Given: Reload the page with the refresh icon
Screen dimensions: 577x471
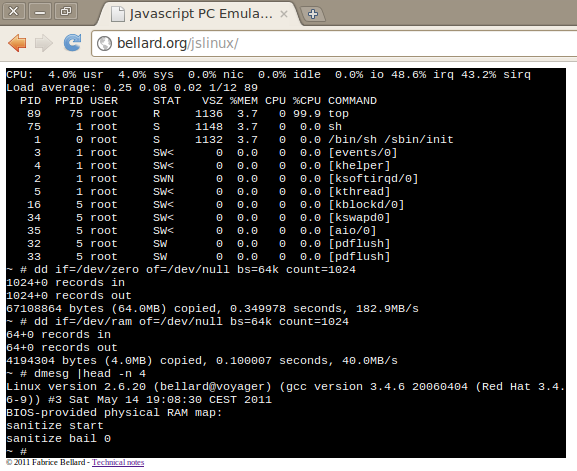Looking at the screenshot, I should pos(72,43).
